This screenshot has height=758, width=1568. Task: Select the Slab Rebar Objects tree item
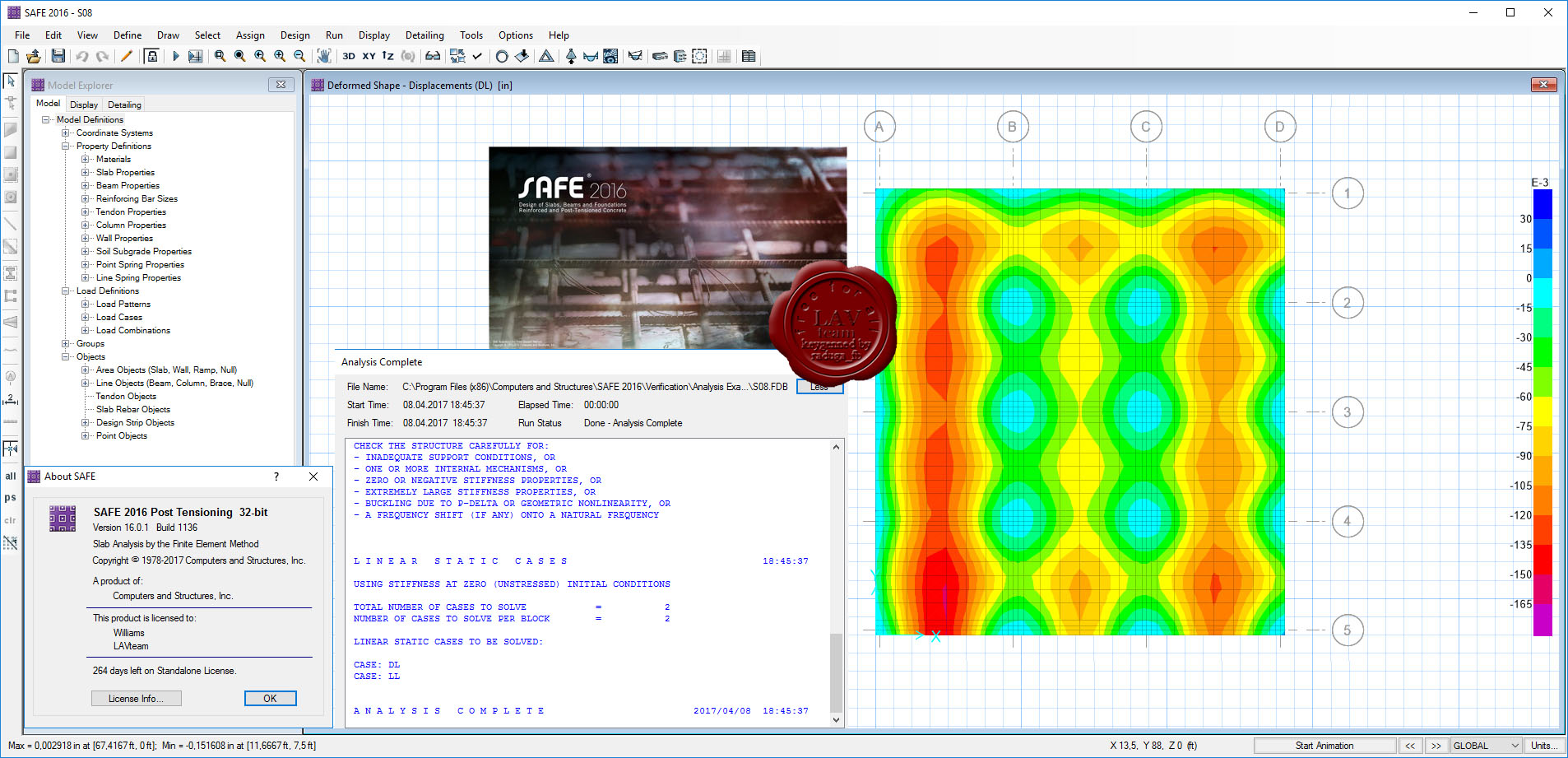pos(133,409)
